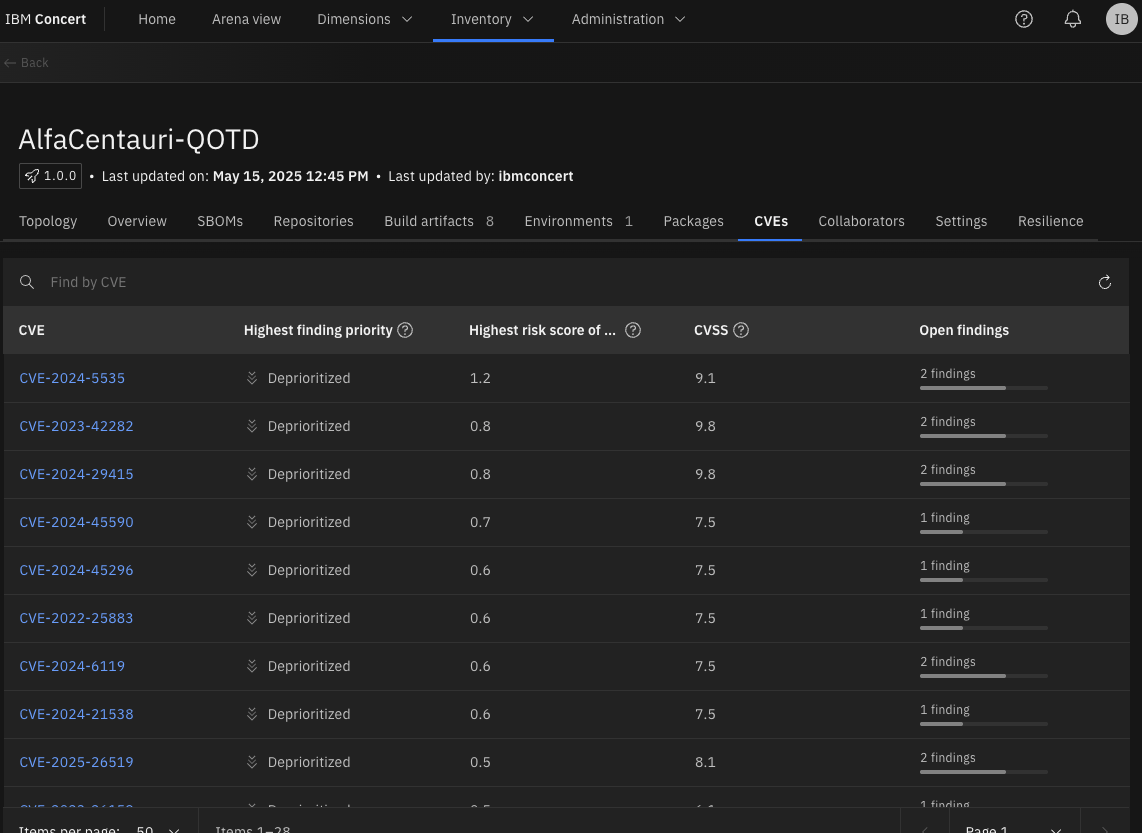Viewport: 1142px width, 833px height.
Task: Click the magnifier icon in the CVE search bar
Action: coord(27,282)
